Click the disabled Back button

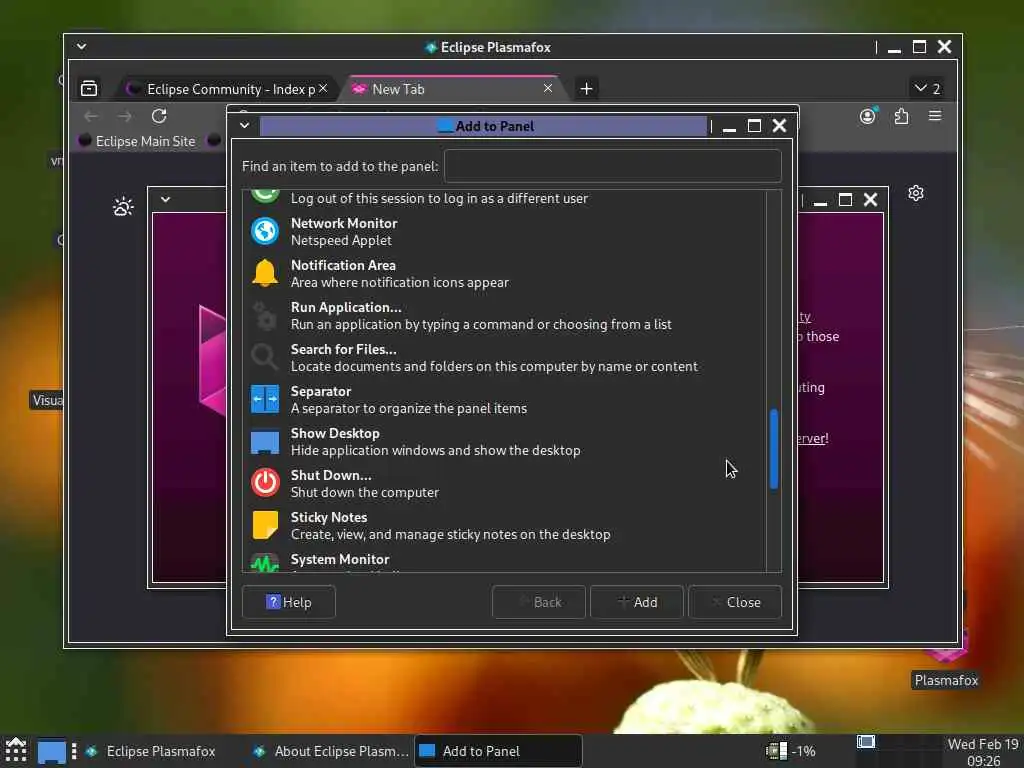pyautogui.click(x=539, y=601)
